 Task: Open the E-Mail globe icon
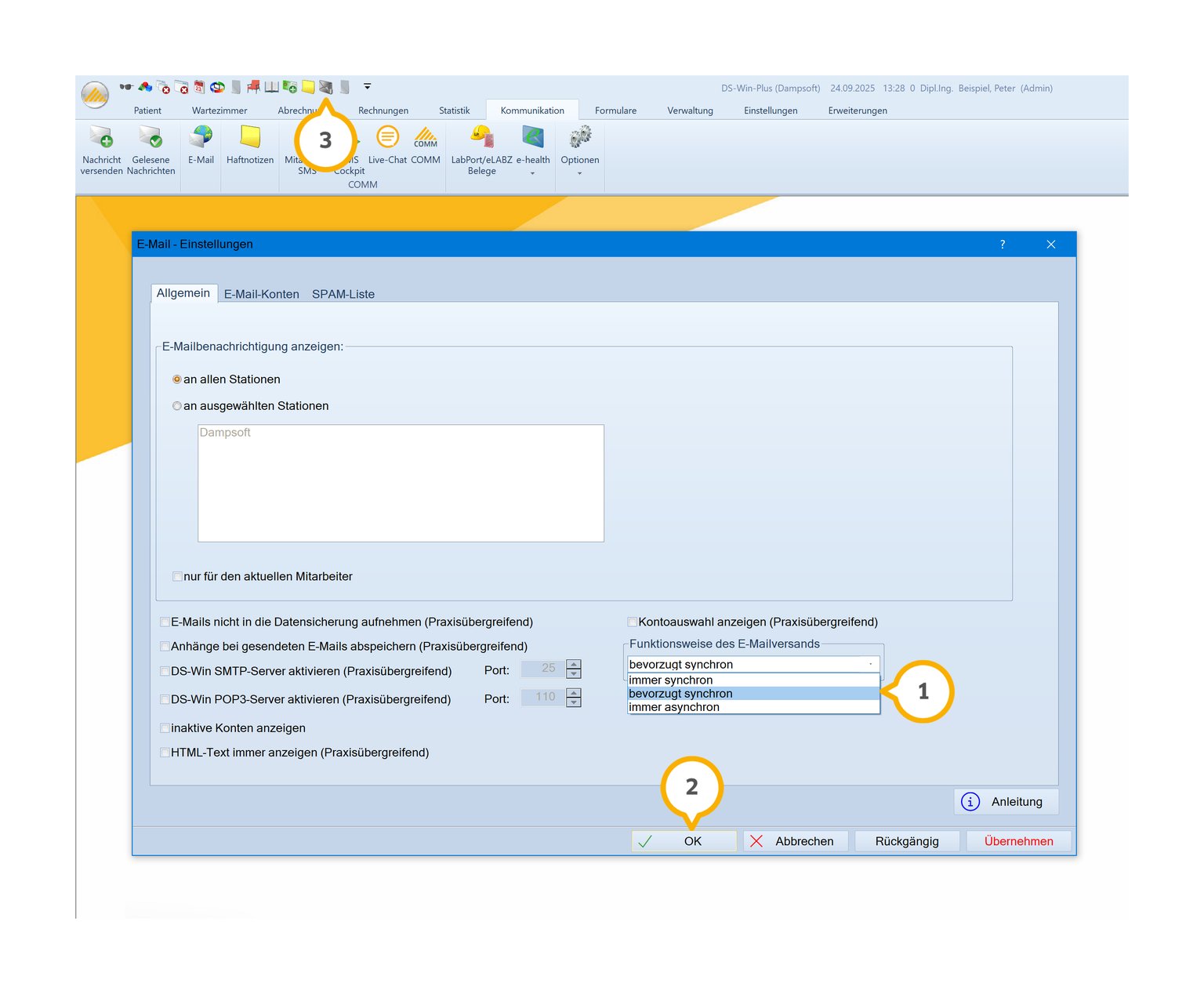coord(201,138)
